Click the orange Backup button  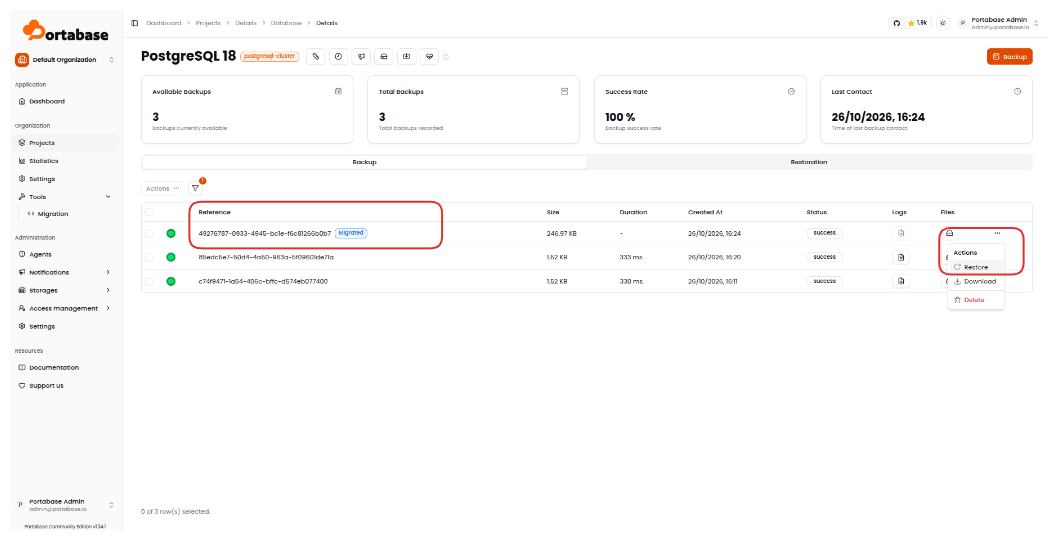coord(1009,57)
